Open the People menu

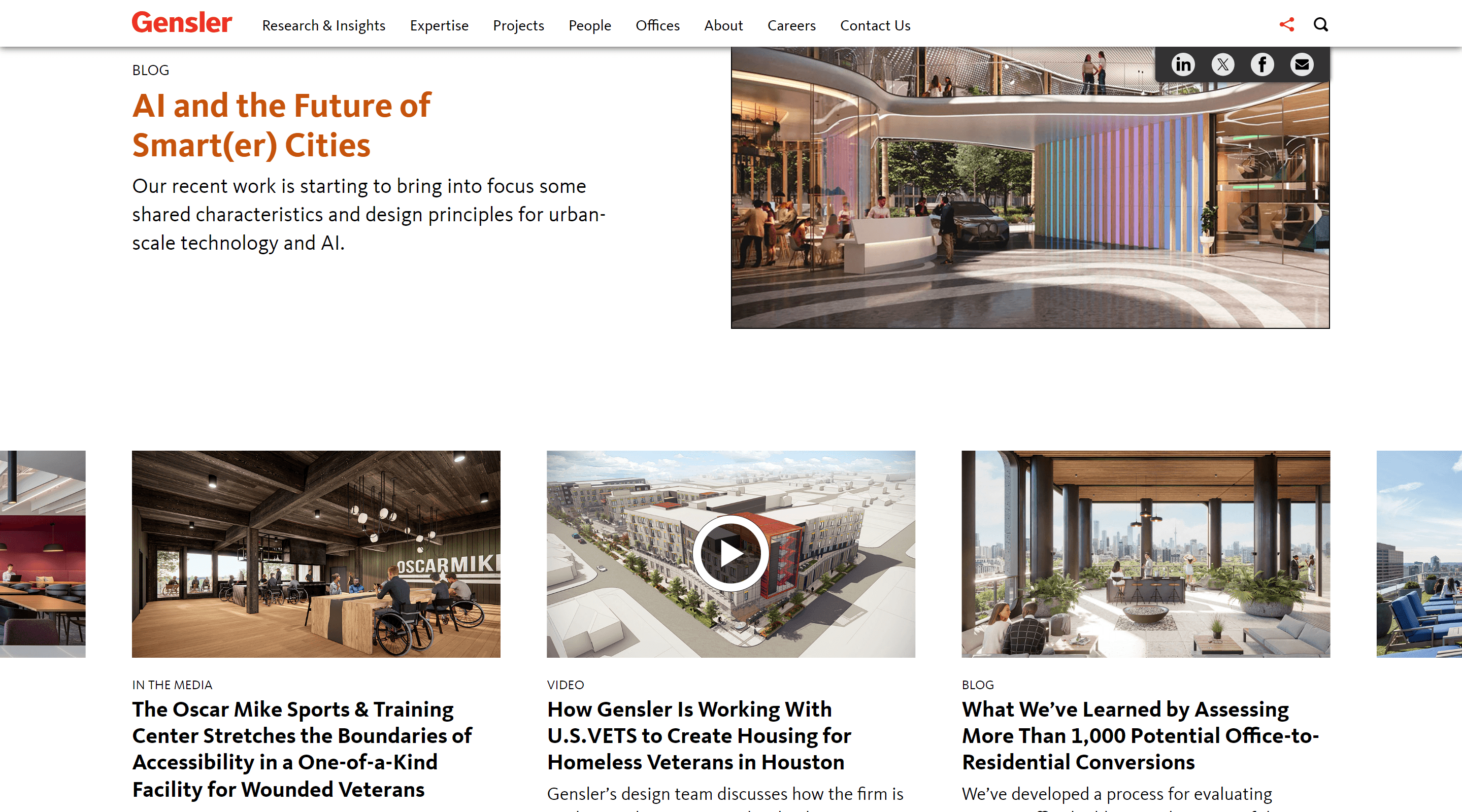pos(590,25)
